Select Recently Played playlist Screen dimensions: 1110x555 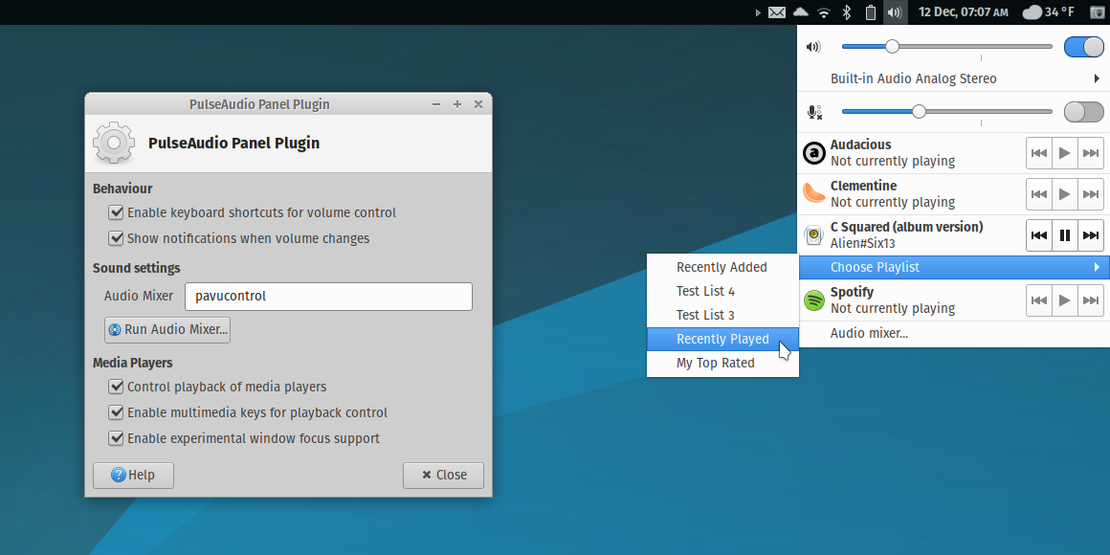click(x=723, y=339)
